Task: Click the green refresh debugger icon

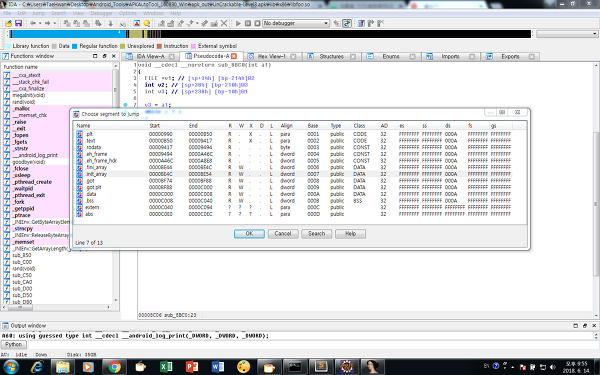Action: tap(347, 23)
